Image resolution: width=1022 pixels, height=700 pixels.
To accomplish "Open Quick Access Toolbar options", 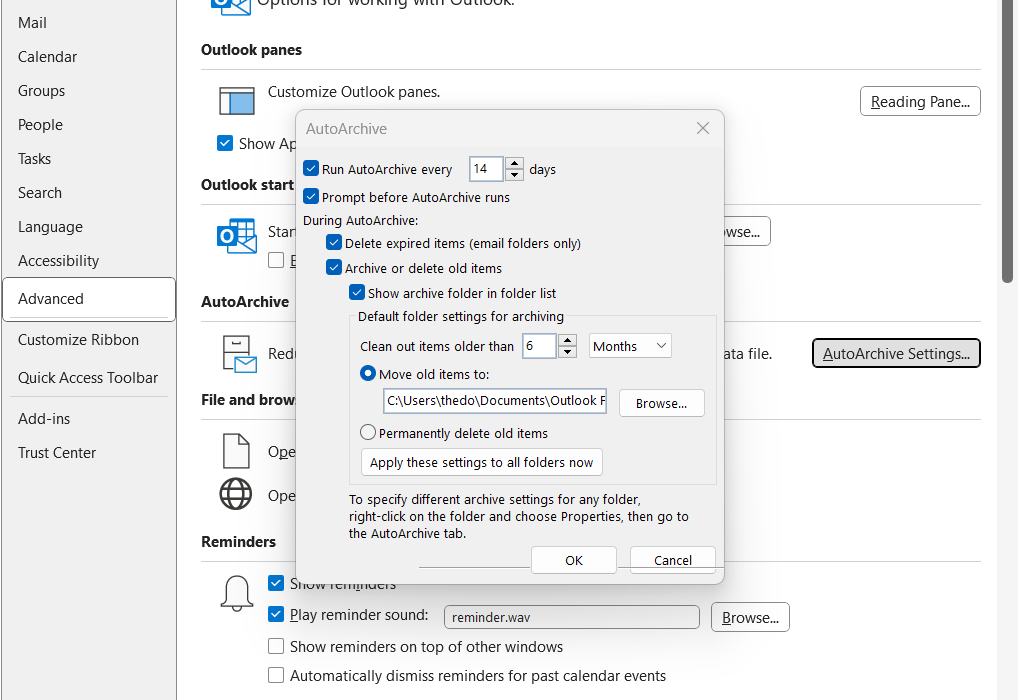I will point(88,377).
